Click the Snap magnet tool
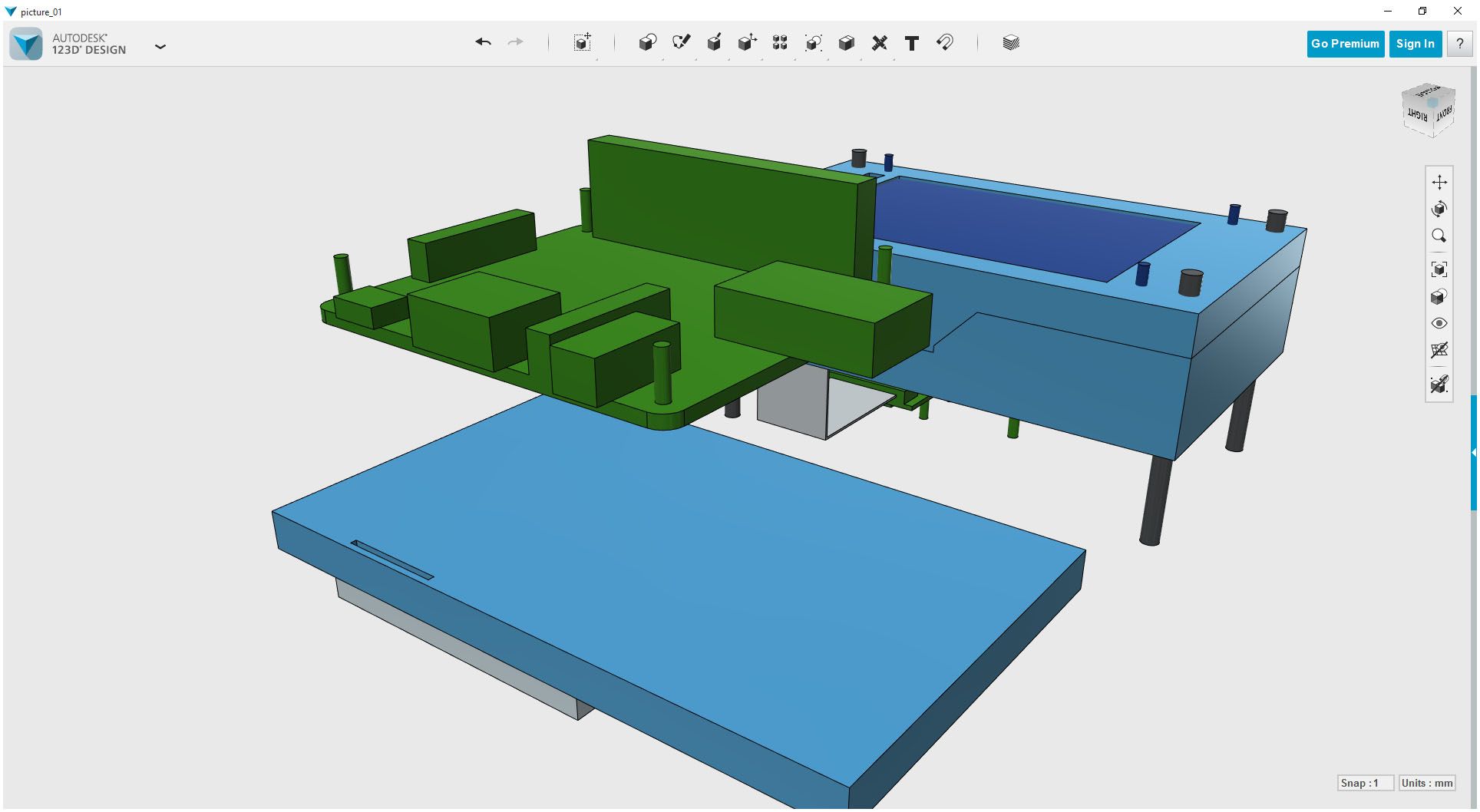This screenshot has width=1480, height=812. (x=944, y=44)
